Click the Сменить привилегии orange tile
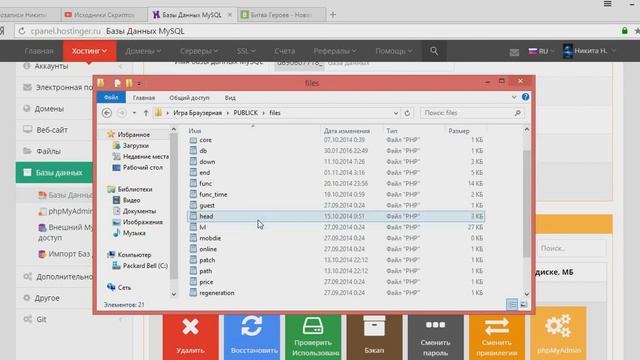The image size is (640, 360). coord(497,337)
